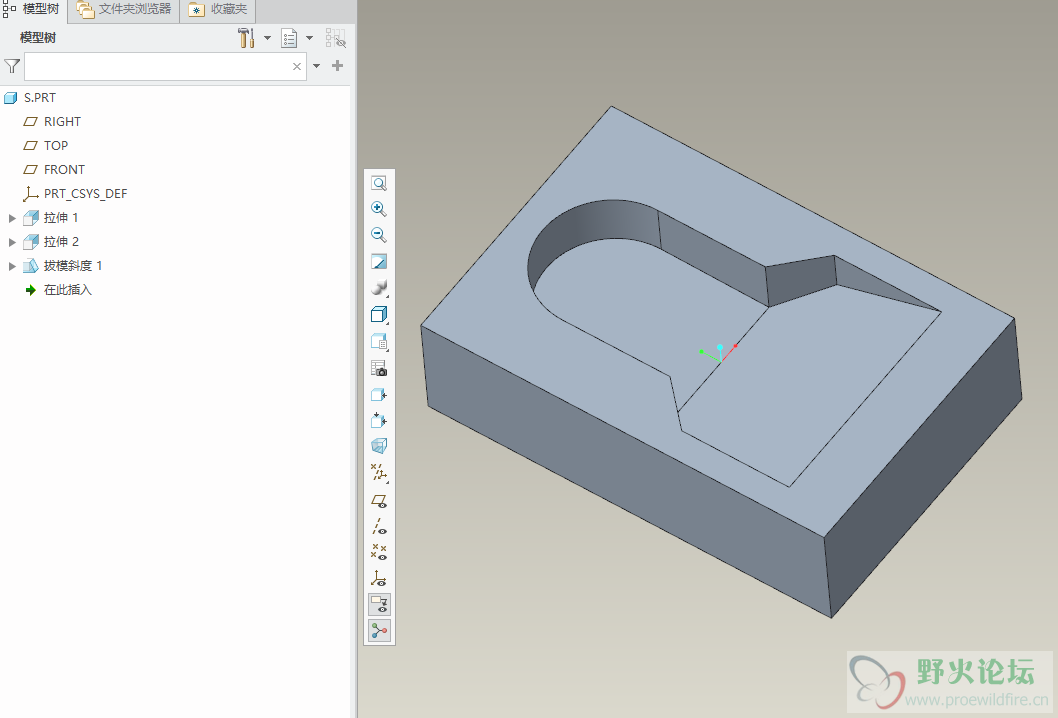Open dropdown arrow beside settings hammer icon
Viewport: 1058px width, 718px height.
[x=267, y=38]
